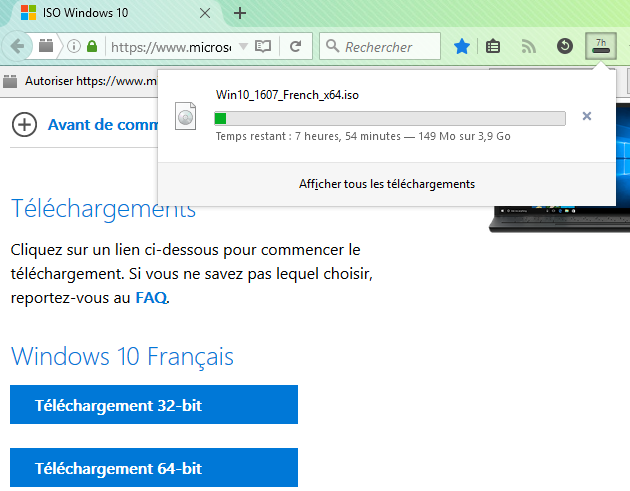The image size is (630, 491).
Task: Click the plugin block icon in address bar
Action: 46,46
